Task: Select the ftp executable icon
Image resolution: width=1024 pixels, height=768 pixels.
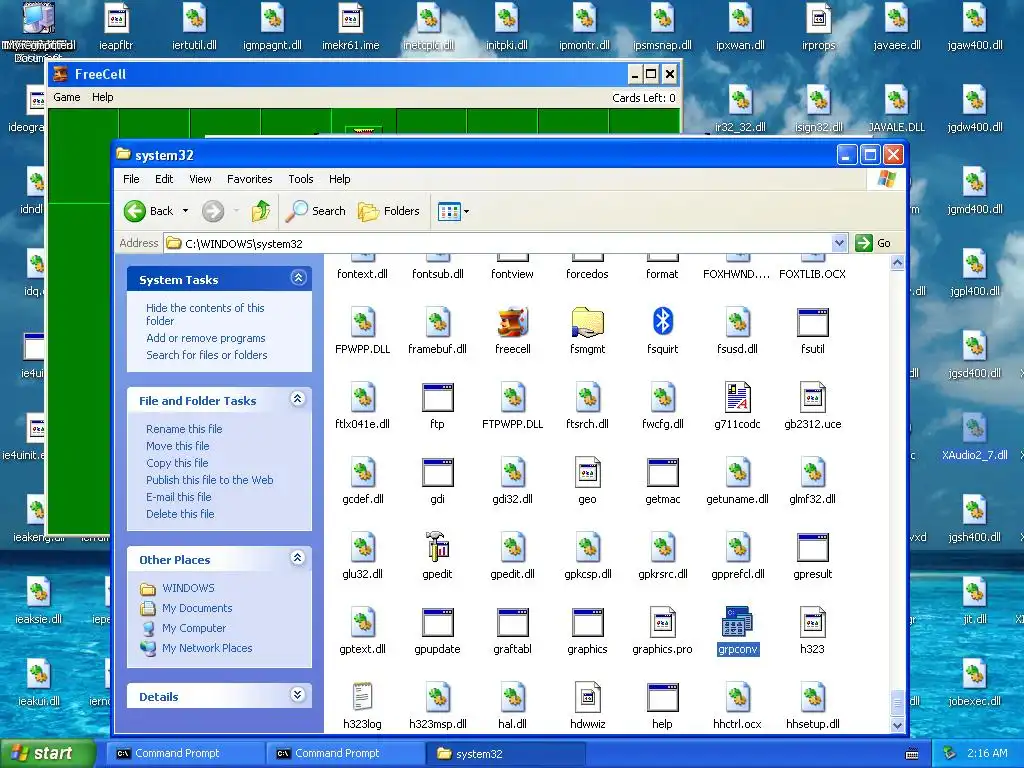Action: pyautogui.click(x=437, y=398)
